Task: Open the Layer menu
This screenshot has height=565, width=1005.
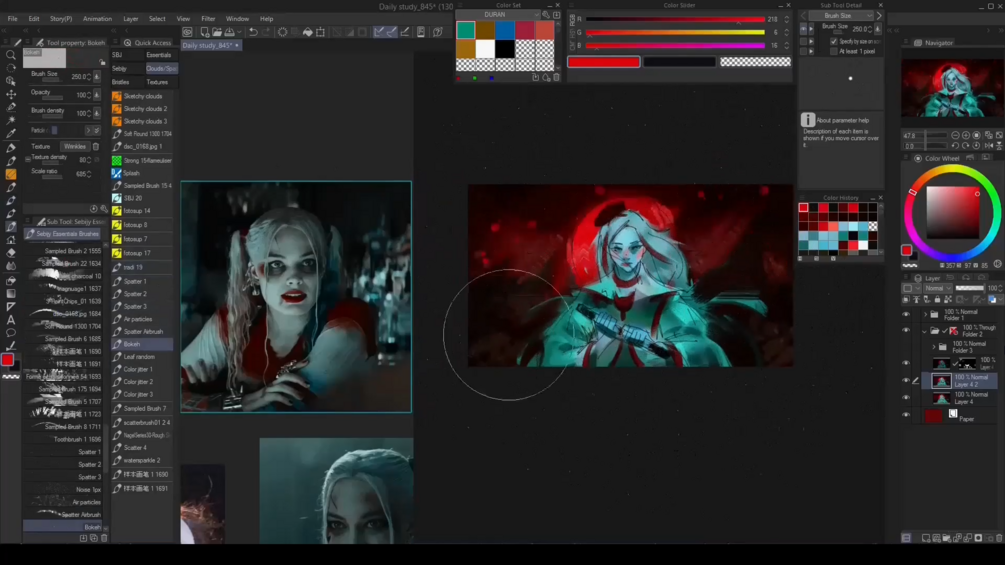Action: point(131,19)
